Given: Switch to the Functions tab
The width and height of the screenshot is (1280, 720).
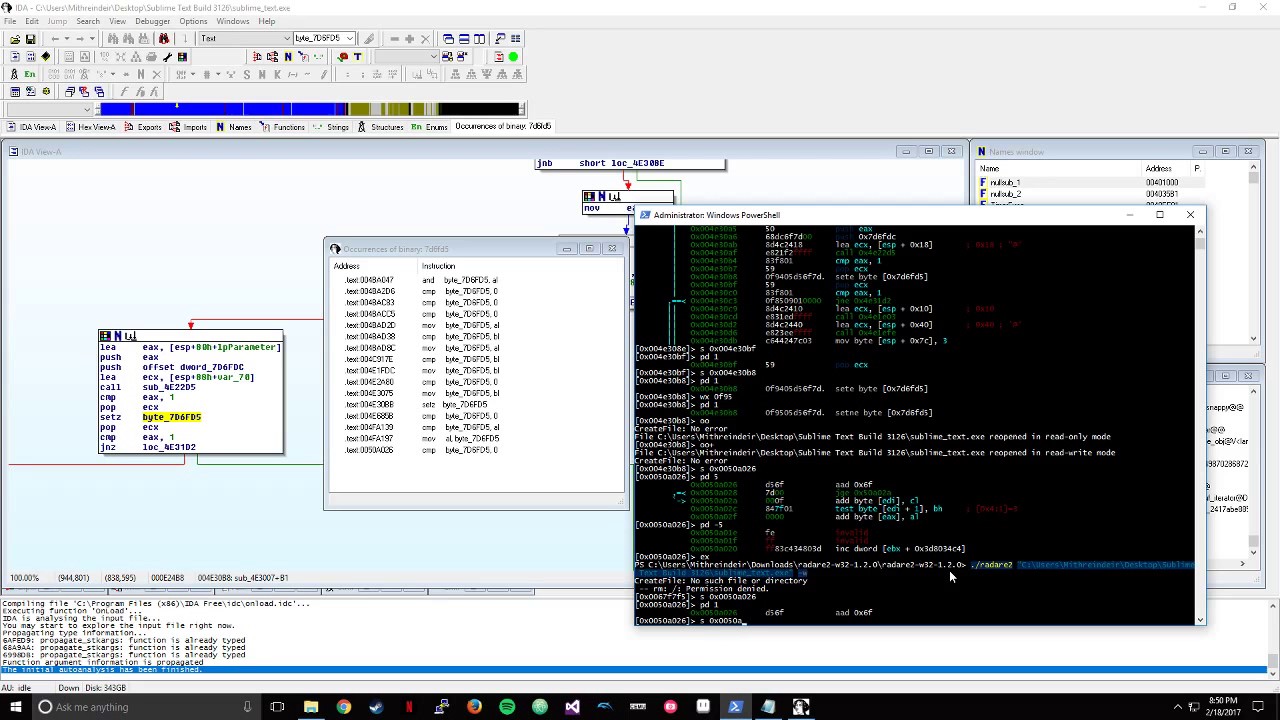Looking at the screenshot, I should click(282, 127).
